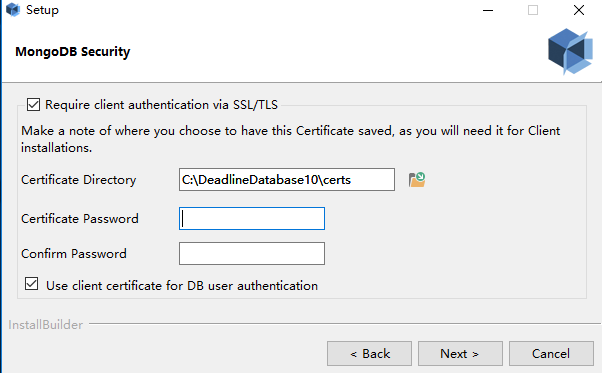The height and width of the screenshot is (373, 602).
Task: Focus the Certificate Directory path field
Action: pos(287,179)
